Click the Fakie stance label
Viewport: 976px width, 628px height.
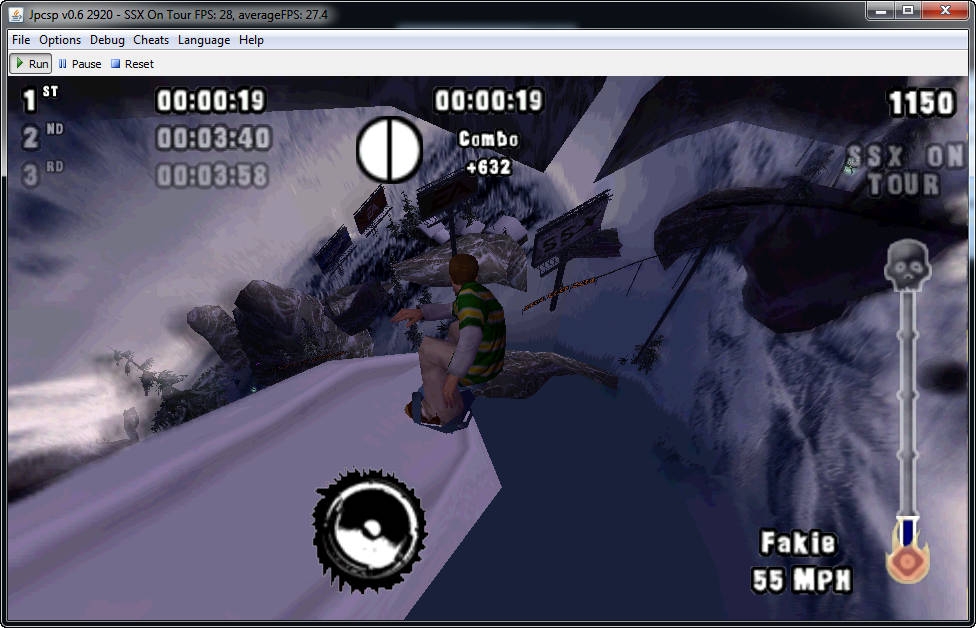click(797, 543)
